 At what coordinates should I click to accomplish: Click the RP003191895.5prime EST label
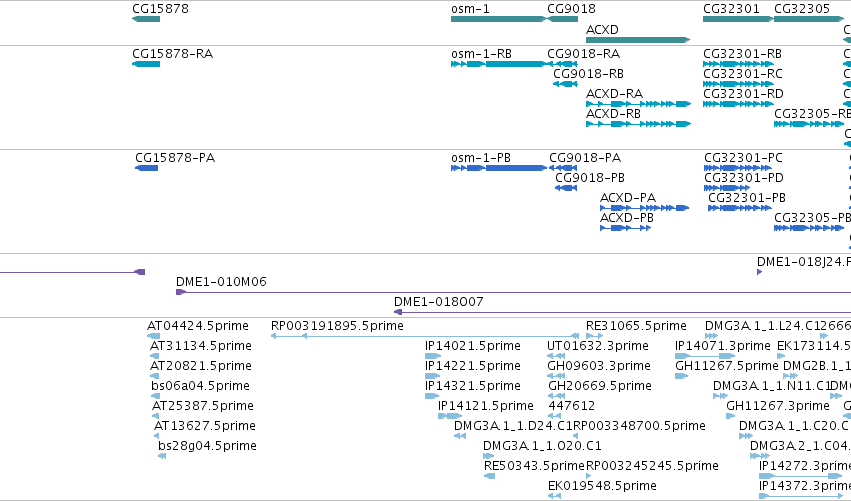coord(337,326)
